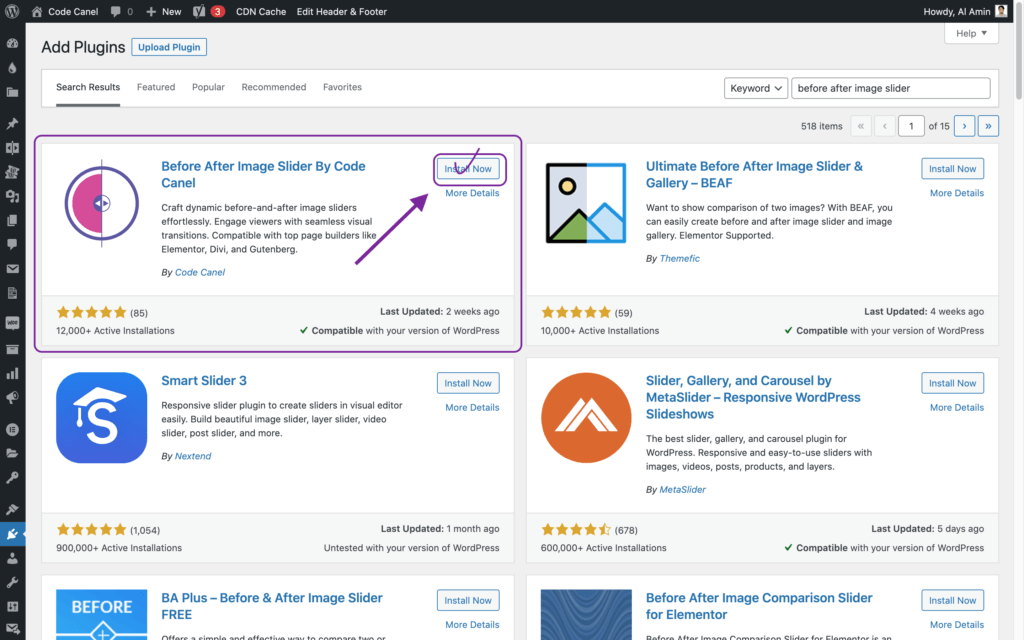
Task: Click the envelope mail icon in sidebar
Action: [x=12, y=268]
